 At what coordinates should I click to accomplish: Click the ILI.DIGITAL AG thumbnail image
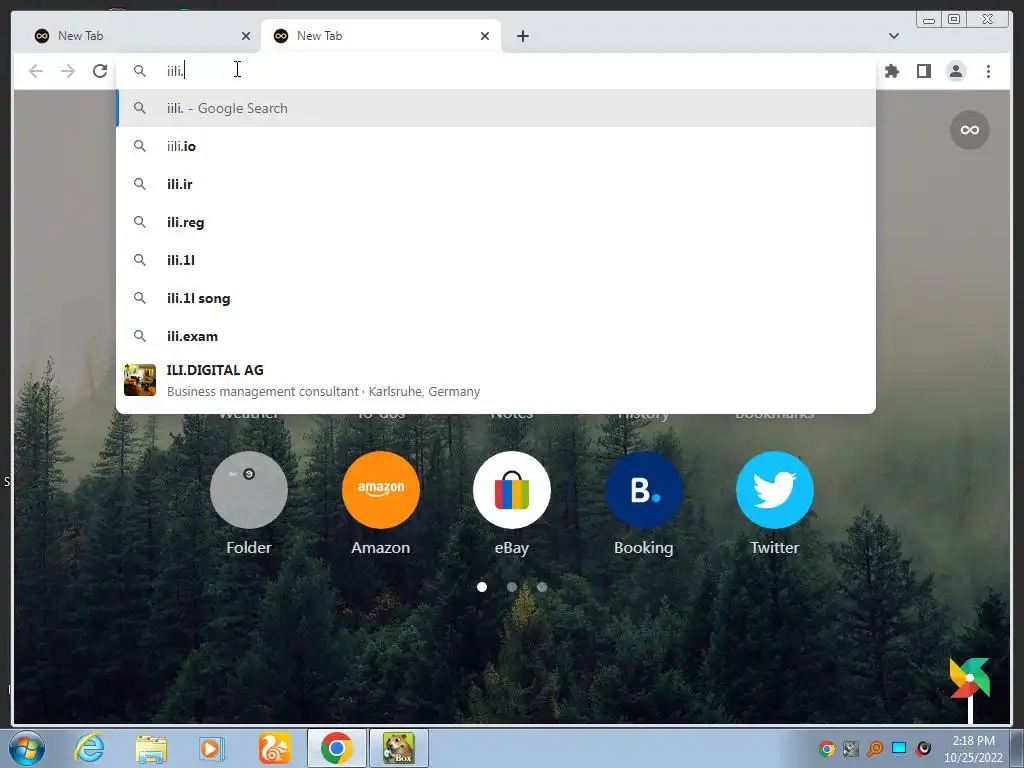coord(140,380)
